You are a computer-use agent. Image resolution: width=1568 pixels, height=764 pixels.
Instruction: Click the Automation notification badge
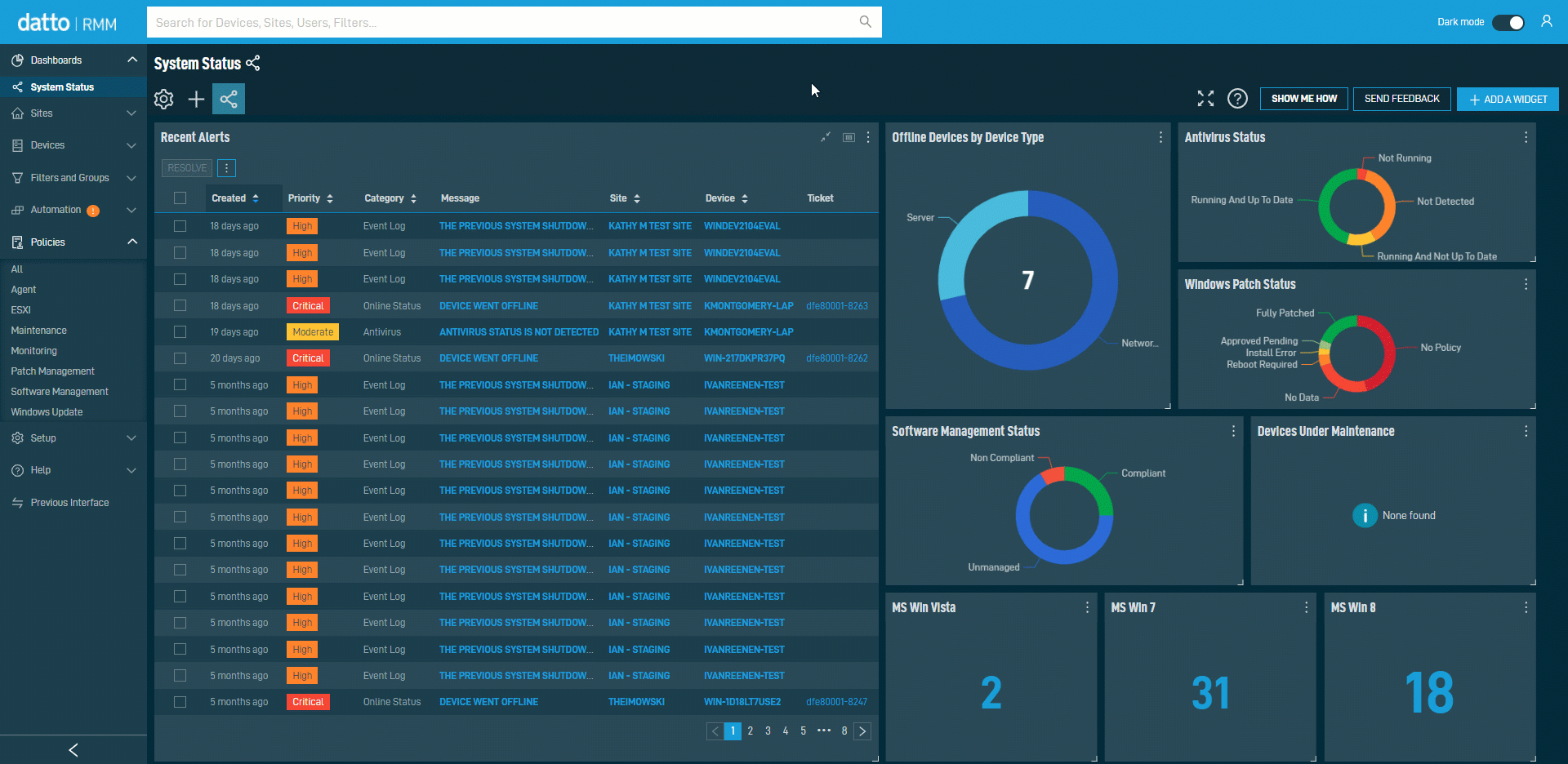click(x=93, y=211)
